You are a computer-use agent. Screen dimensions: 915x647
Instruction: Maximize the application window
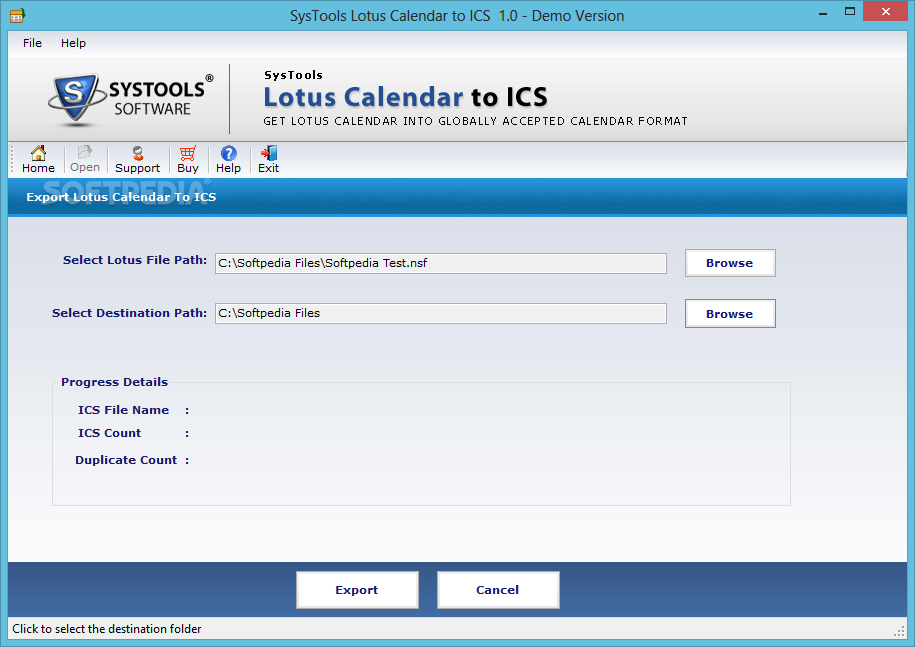click(850, 12)
